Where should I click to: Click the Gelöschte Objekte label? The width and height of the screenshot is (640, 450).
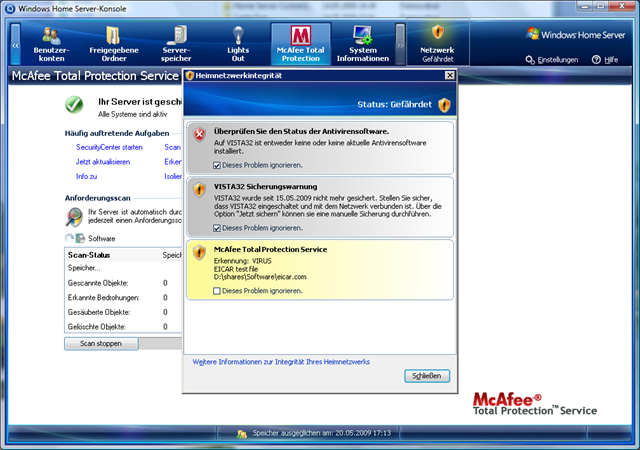point(97,327)
